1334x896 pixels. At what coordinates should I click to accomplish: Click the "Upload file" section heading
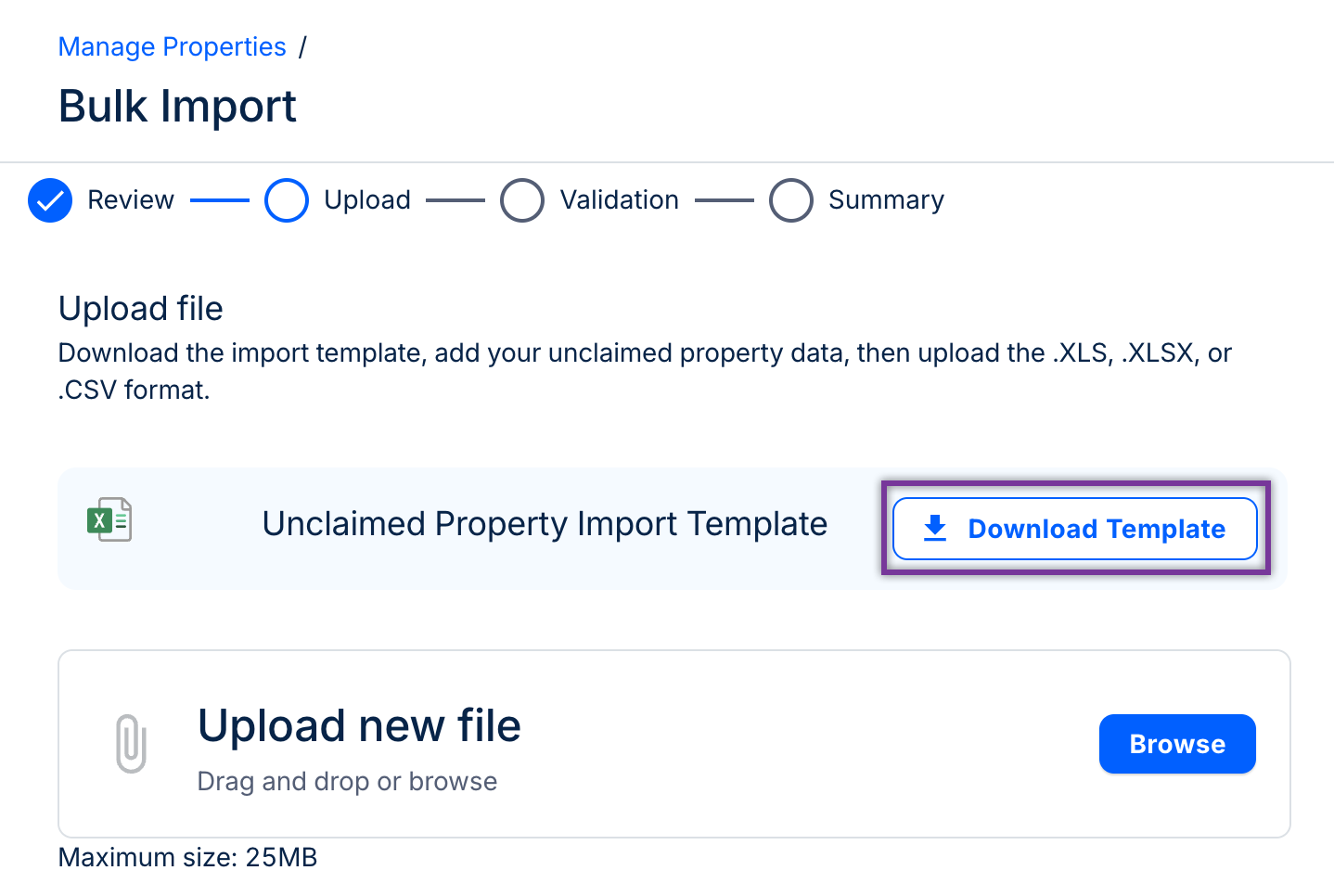[141, 309]
